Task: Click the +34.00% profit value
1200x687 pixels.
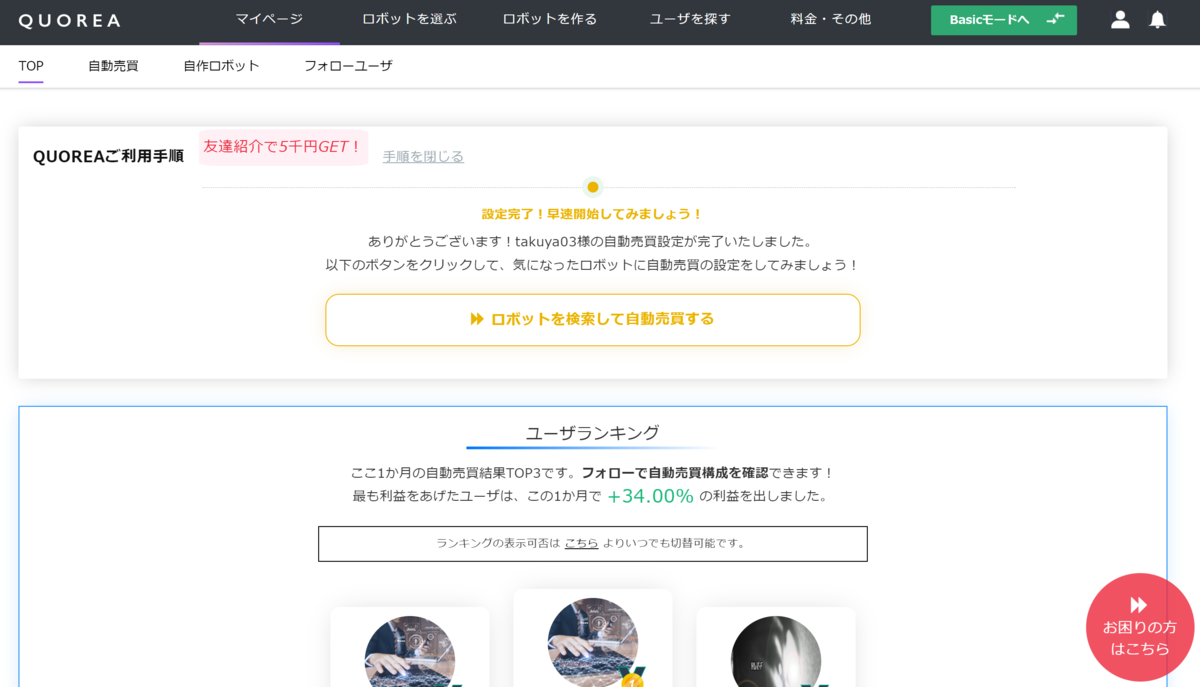Action: pyautogui.click(x=650, y=496)
